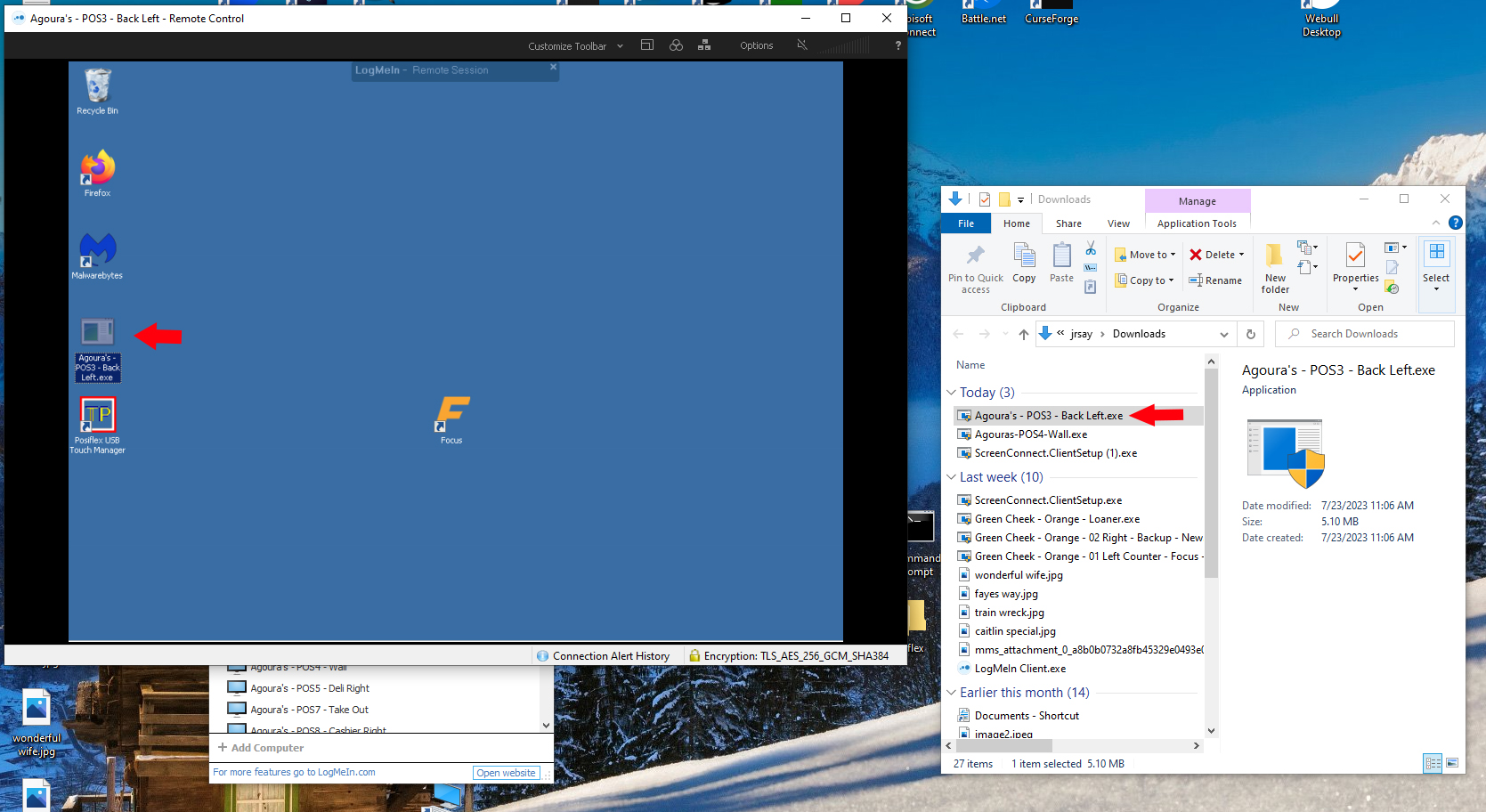Image resolution: width=1486 pixels, height=812 pixels.
Task: Click the Cut scissors icon
Action: click(x=1091, y=248)
